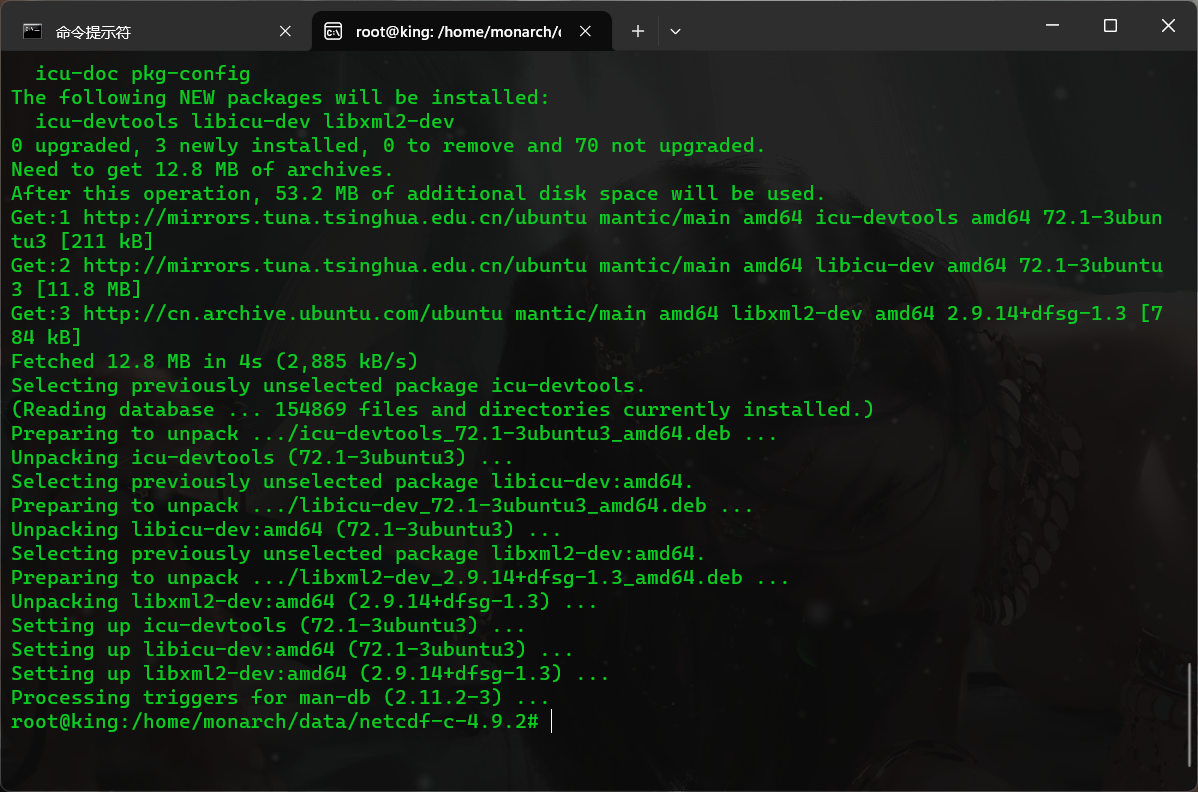Click 'icu-devtools libicu-dev libxml2-dev' package list

coord(244,122)
